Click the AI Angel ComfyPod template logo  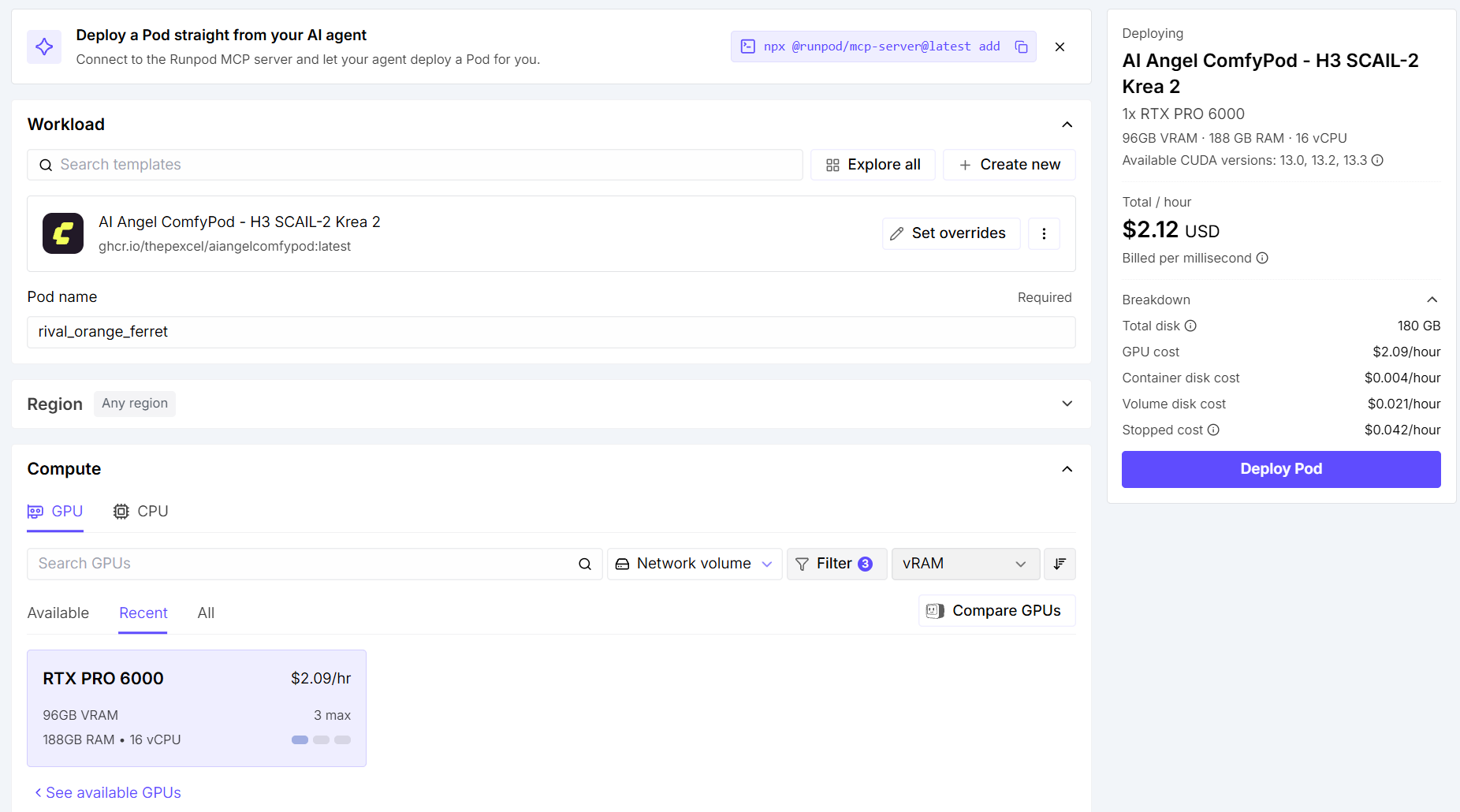[x=63, y=233]
